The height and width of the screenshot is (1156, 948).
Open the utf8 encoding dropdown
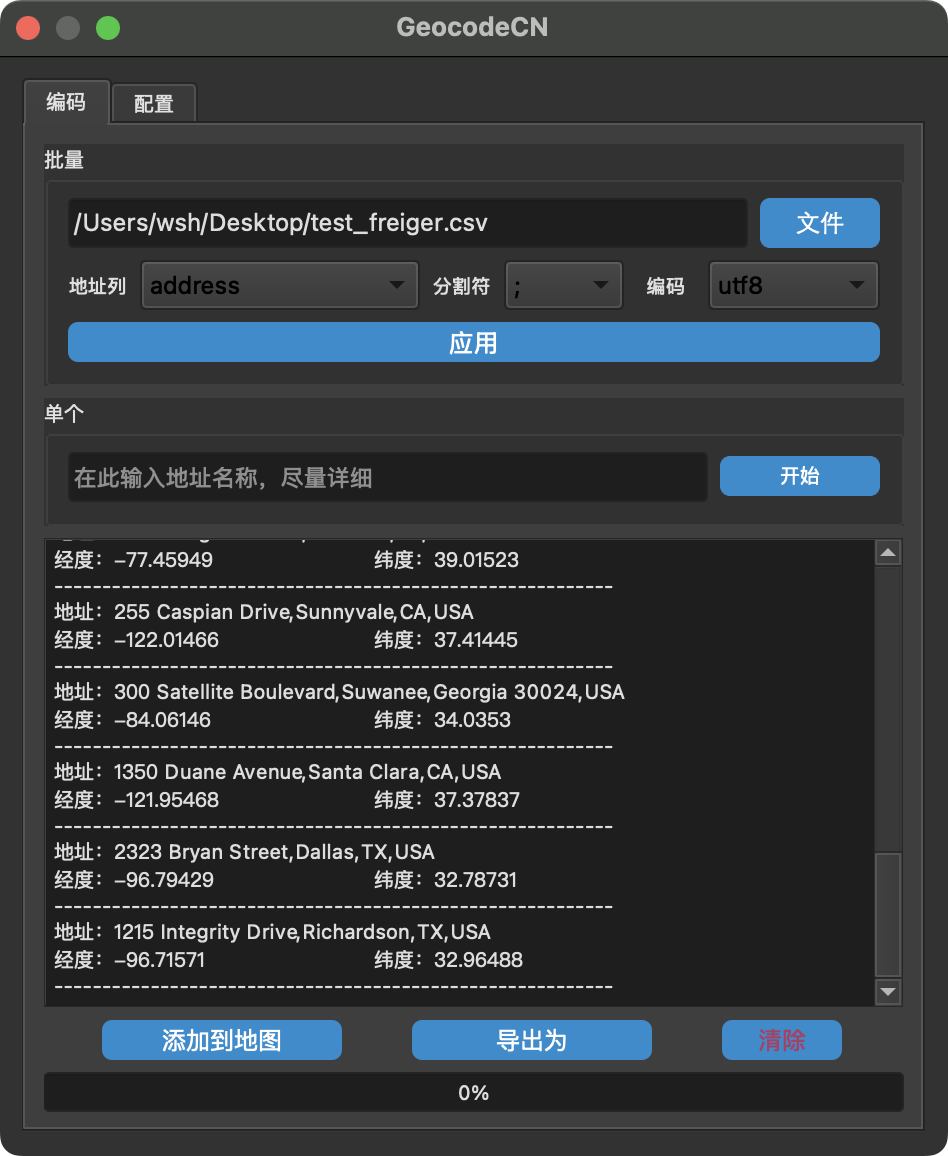[793, 285]
